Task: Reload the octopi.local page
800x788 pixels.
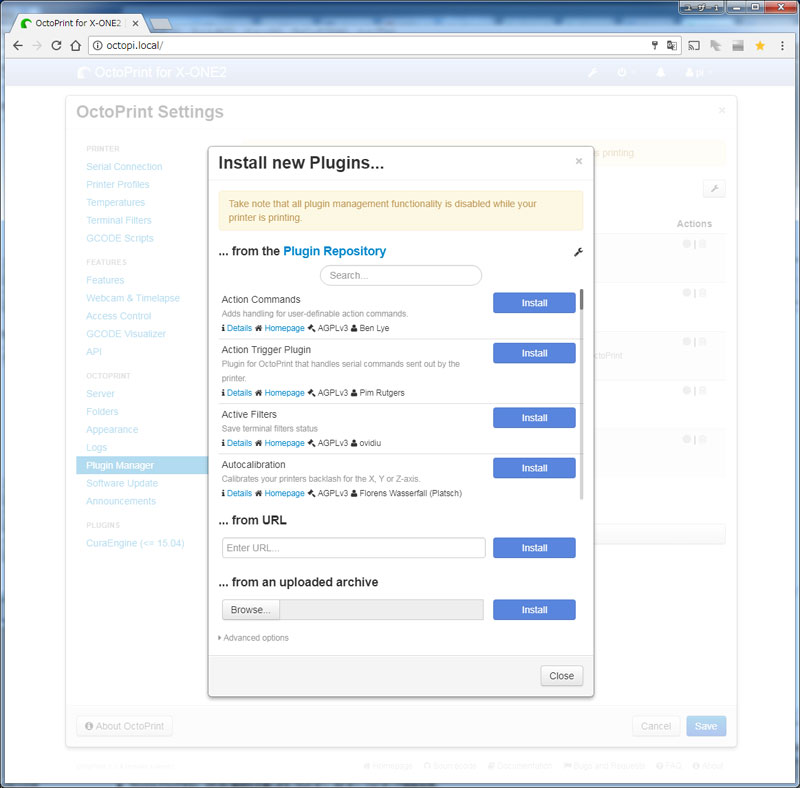Action: coord(56,45)
